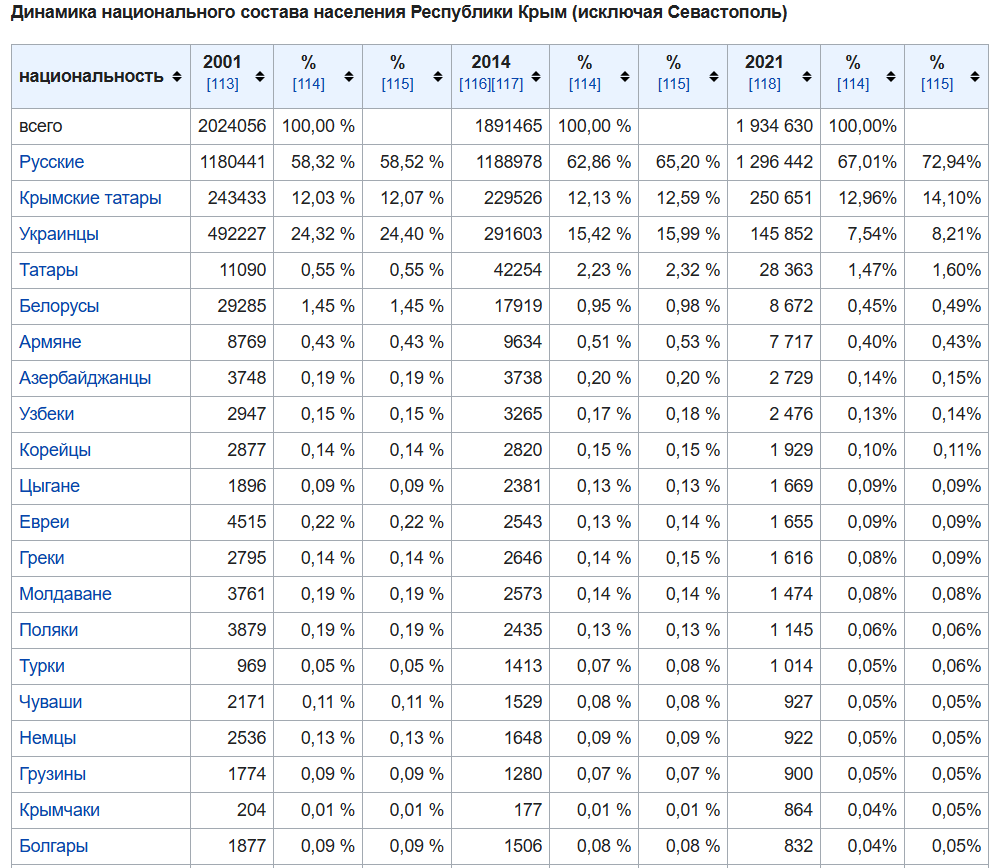The height and width of the screenshot is (868, 992).
Task: Open the Крымские татары link
Action: pos(90,198)
